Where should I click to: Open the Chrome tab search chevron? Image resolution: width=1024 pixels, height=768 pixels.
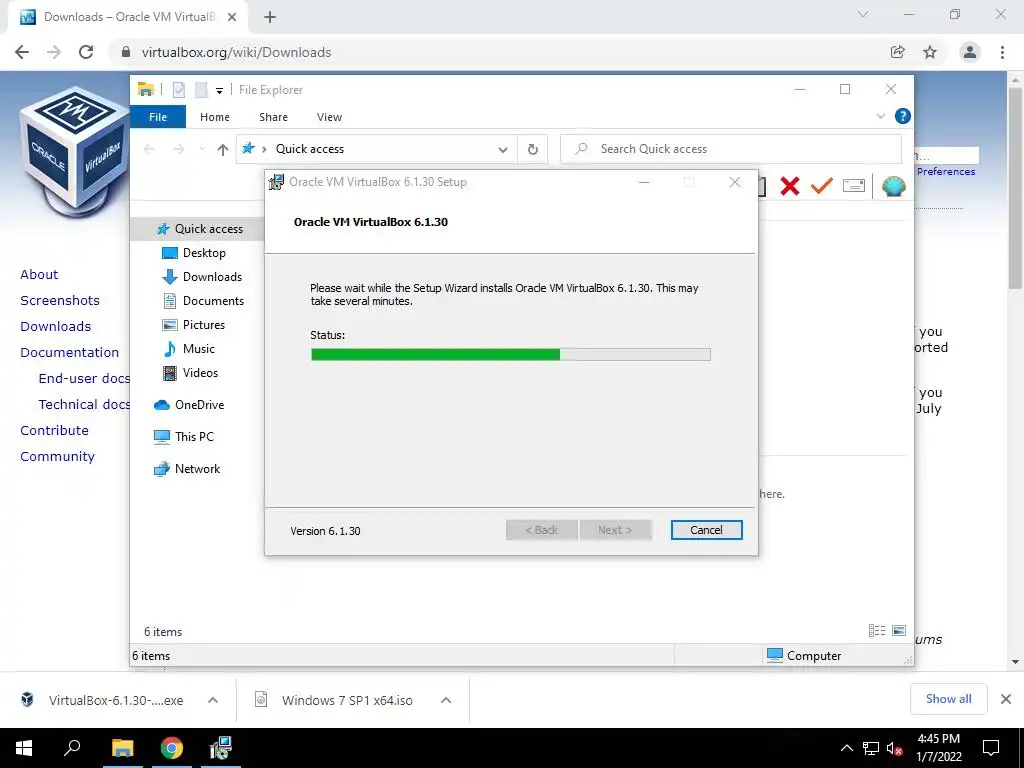[863, 14]
